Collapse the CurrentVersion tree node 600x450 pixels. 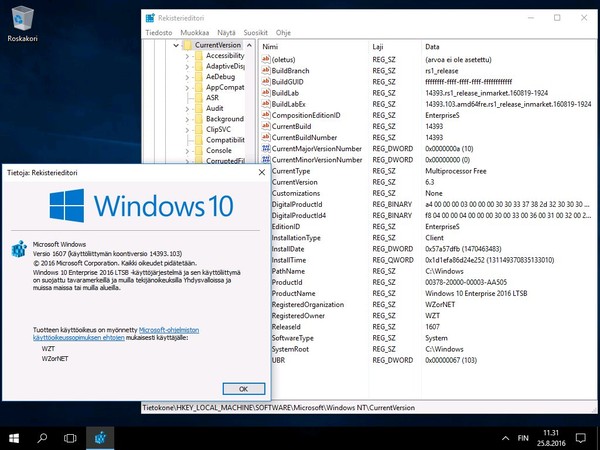(x=176, y=45)
